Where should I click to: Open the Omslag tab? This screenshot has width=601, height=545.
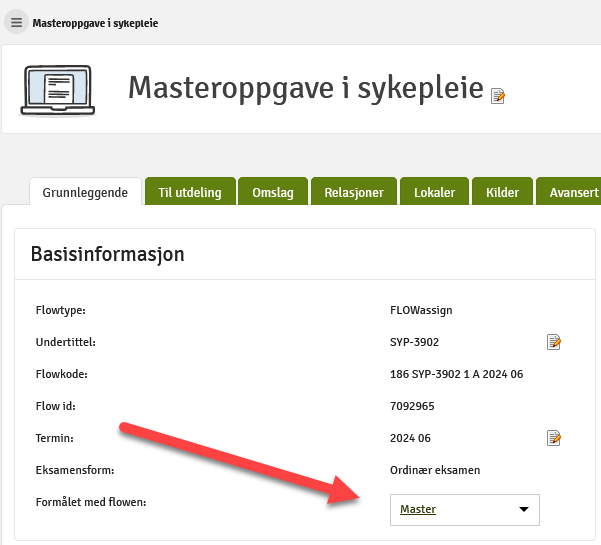point(273,193)
